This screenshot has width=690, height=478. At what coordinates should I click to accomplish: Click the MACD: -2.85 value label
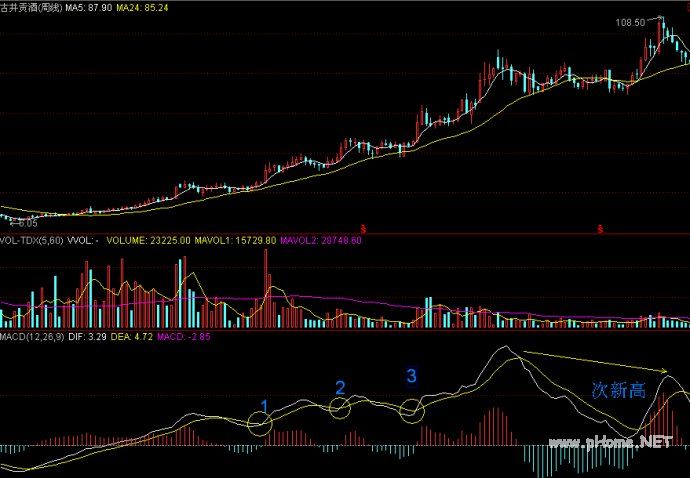coord(184,337)
